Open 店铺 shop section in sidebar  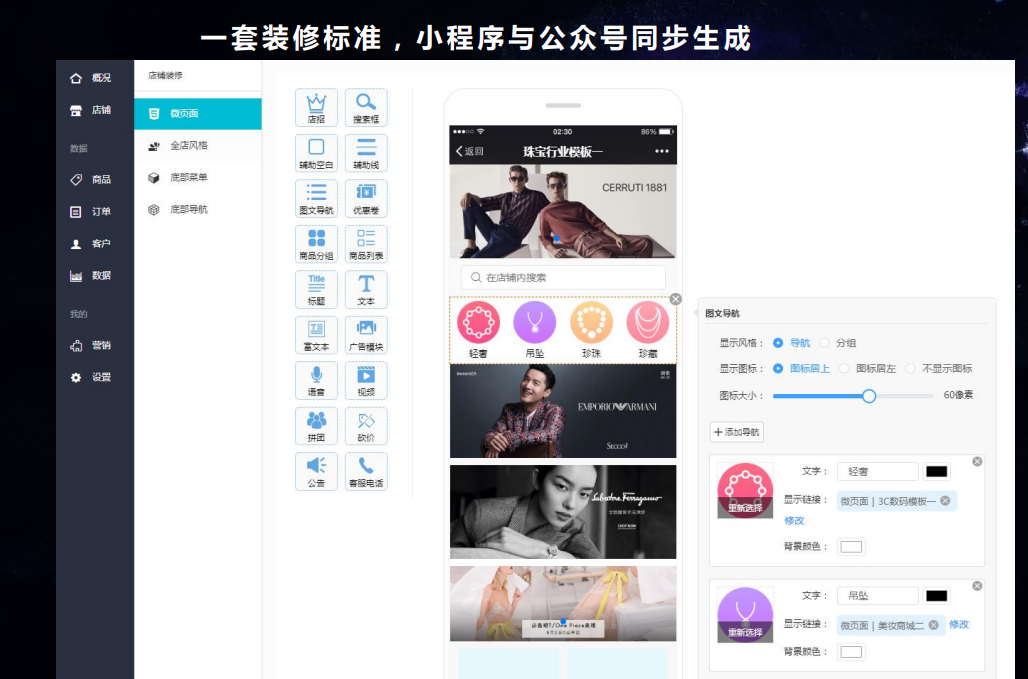(x=90, y=110)
